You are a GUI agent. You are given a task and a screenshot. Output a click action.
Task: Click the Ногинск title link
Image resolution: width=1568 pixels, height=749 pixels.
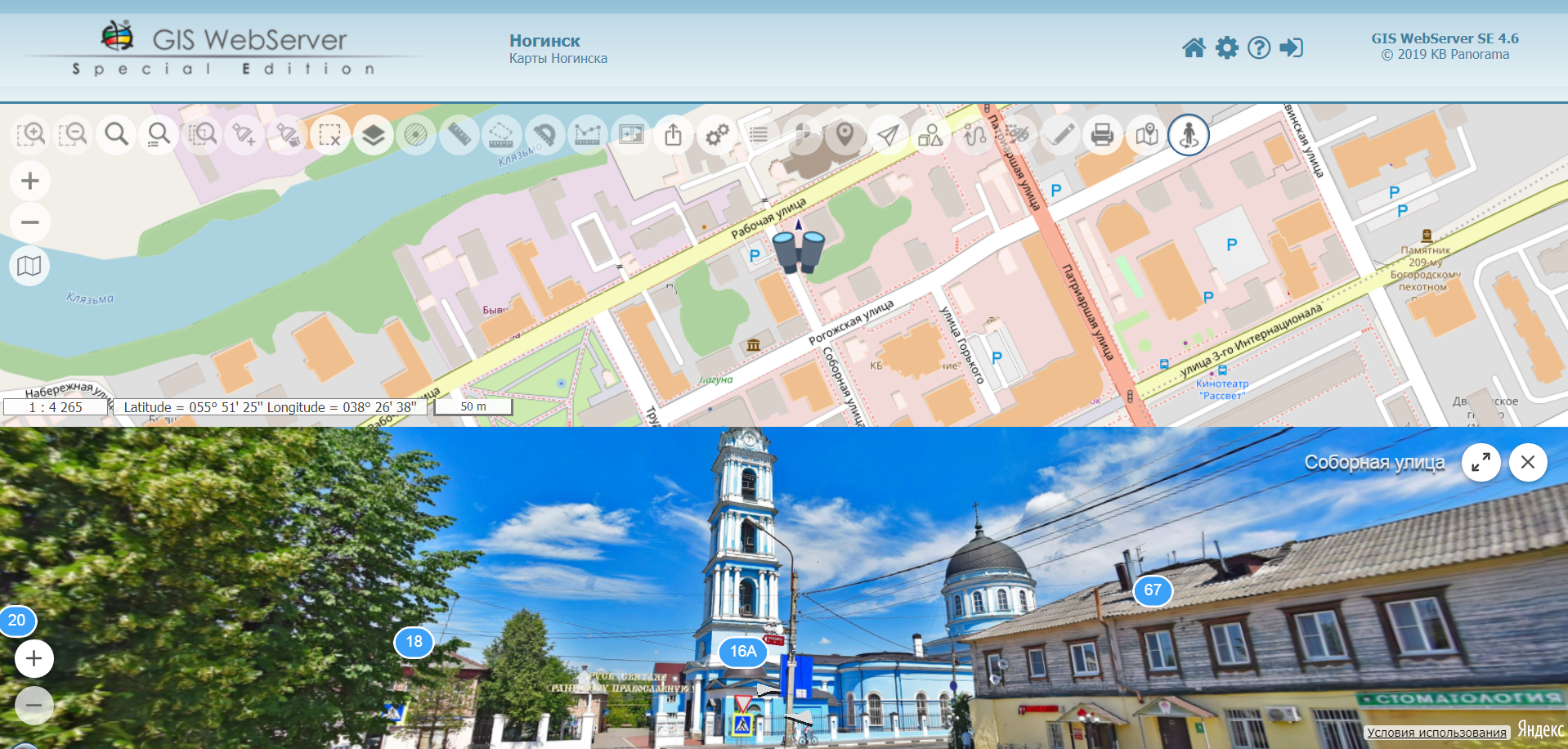[x=544, y=41]
